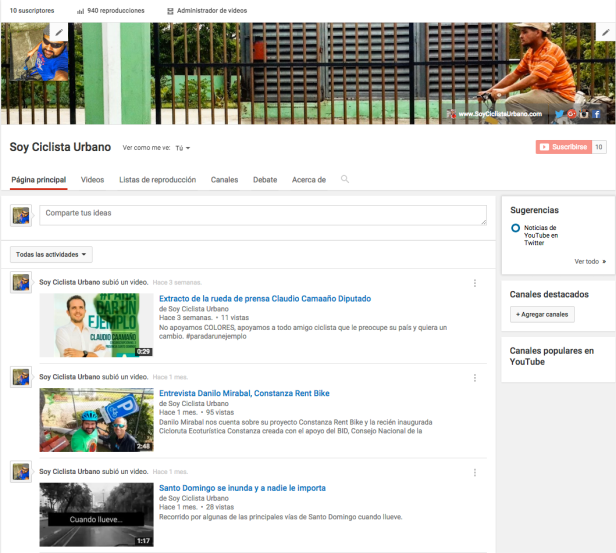Open the Ver como me ve dropdown

(182, 148)
